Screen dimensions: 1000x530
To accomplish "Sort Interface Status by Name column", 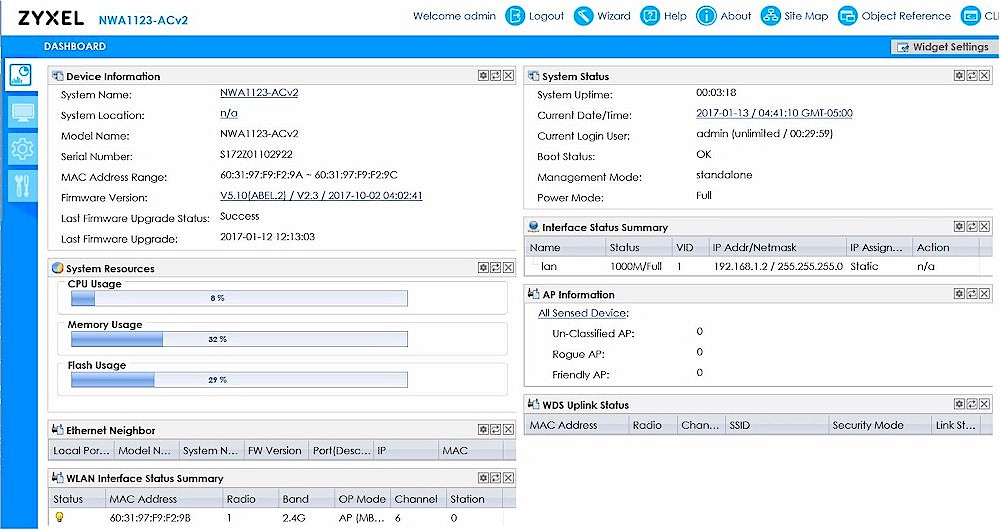I will click(564, 247).
